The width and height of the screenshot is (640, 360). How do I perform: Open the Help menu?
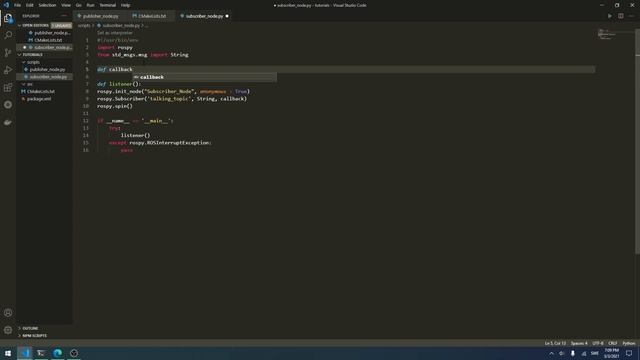(x=125, y=5)
